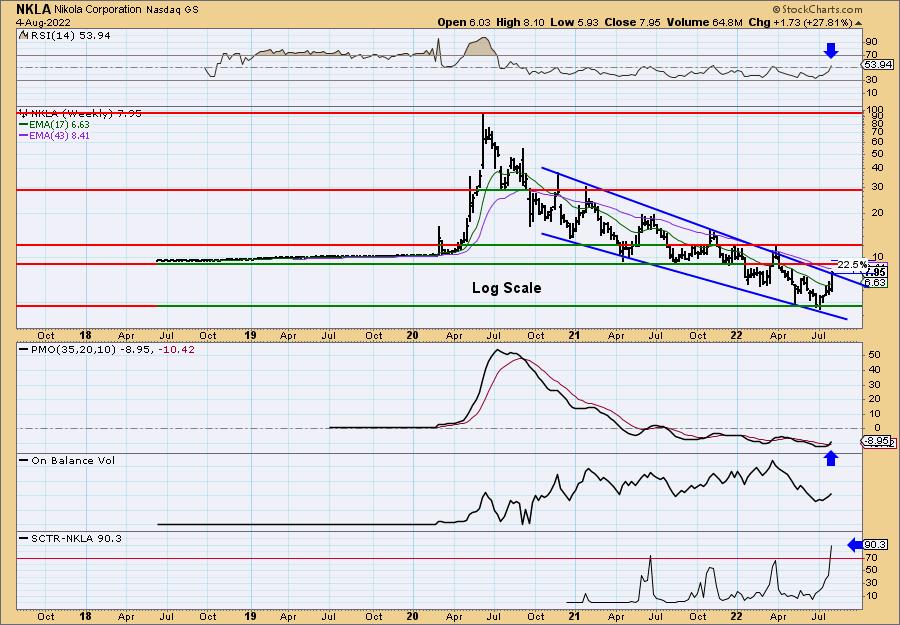Click the green EMA(17) legend line swatch
The width and height of the screenshot is (900, 625).
24,125
